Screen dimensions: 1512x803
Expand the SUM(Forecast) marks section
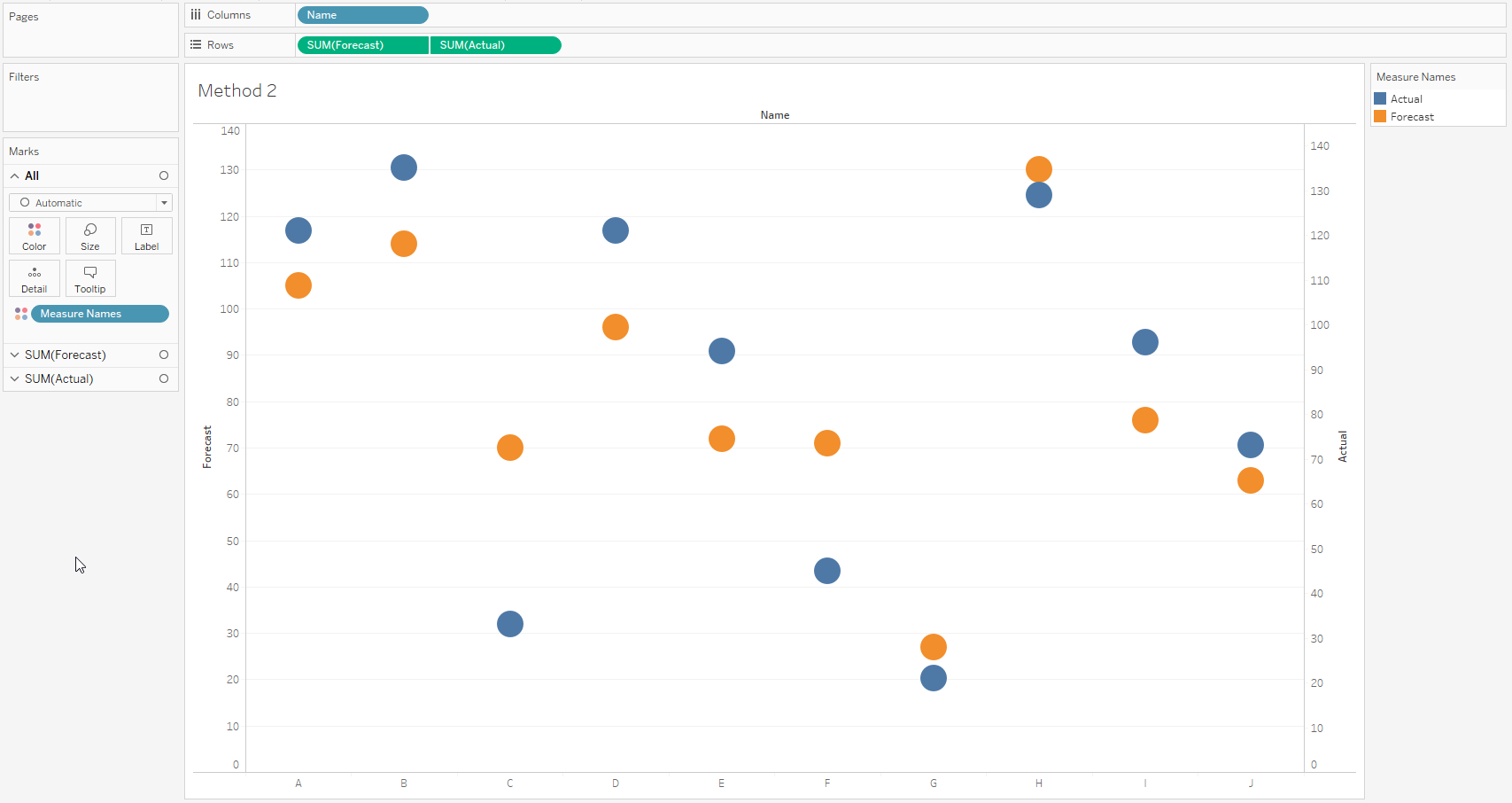point(15,355)
